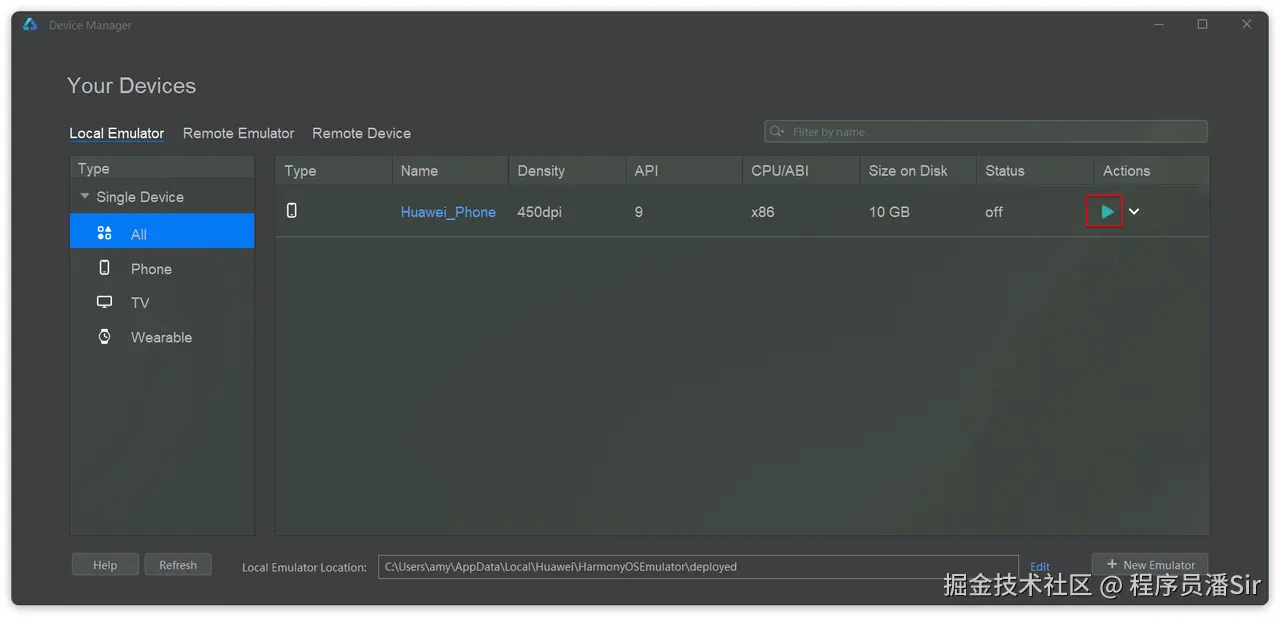Click the Device Manager app logo icon

click(30, 25)
